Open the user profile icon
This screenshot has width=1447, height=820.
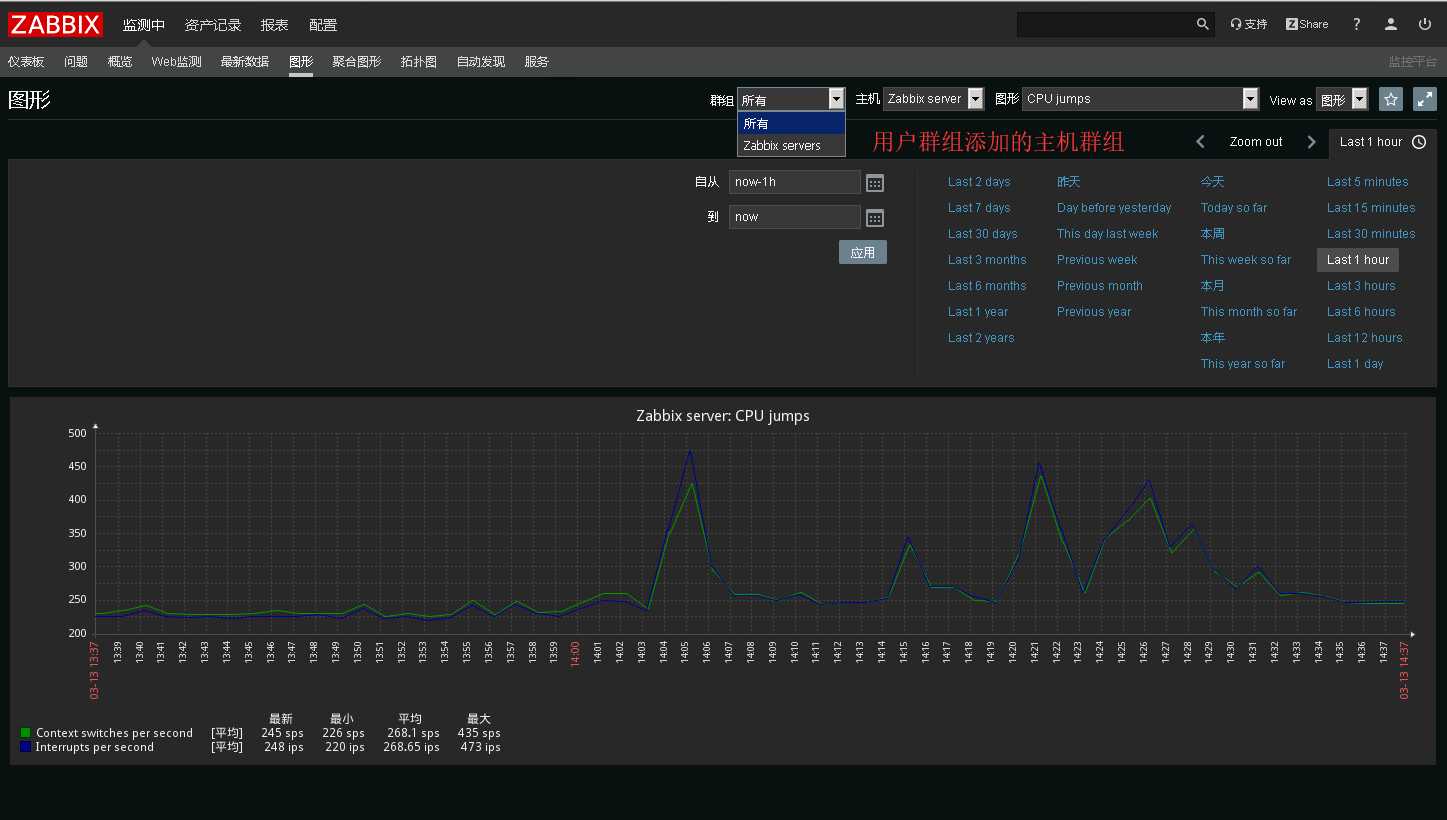click(1391, 24)
